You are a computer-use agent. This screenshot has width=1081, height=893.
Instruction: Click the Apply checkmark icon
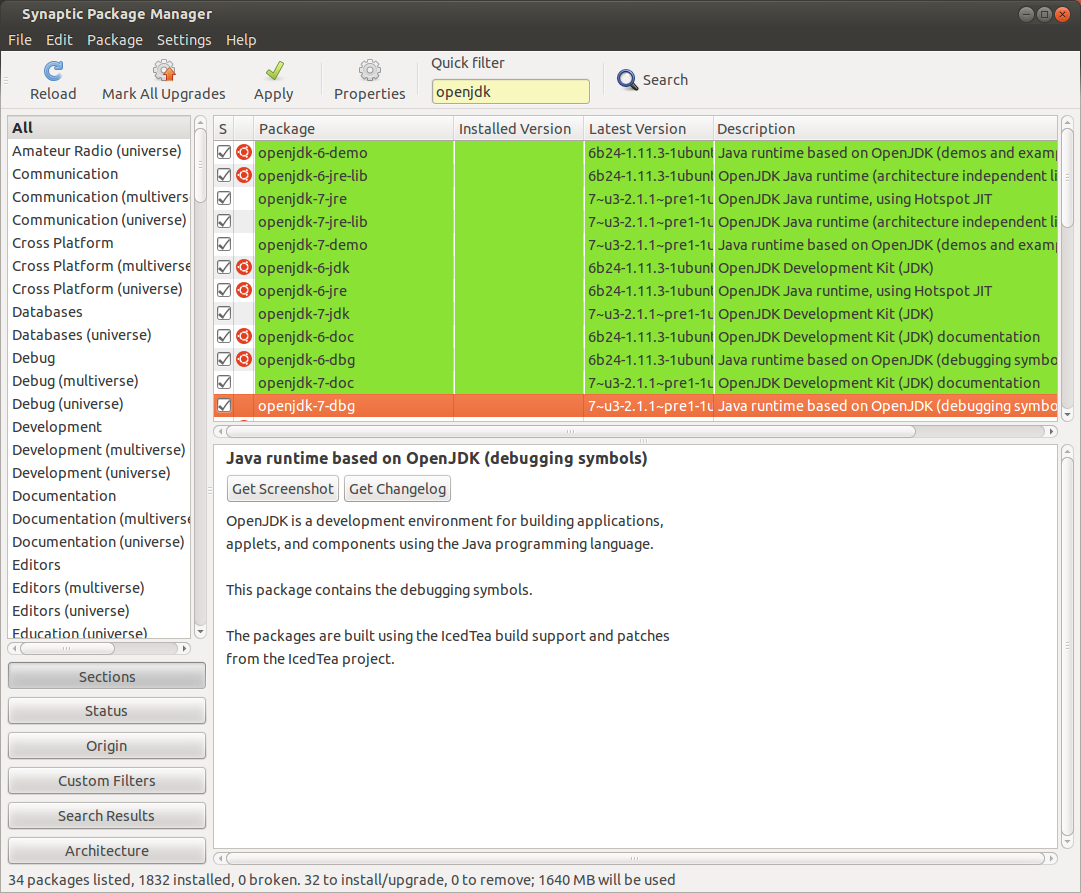point(274,70)
